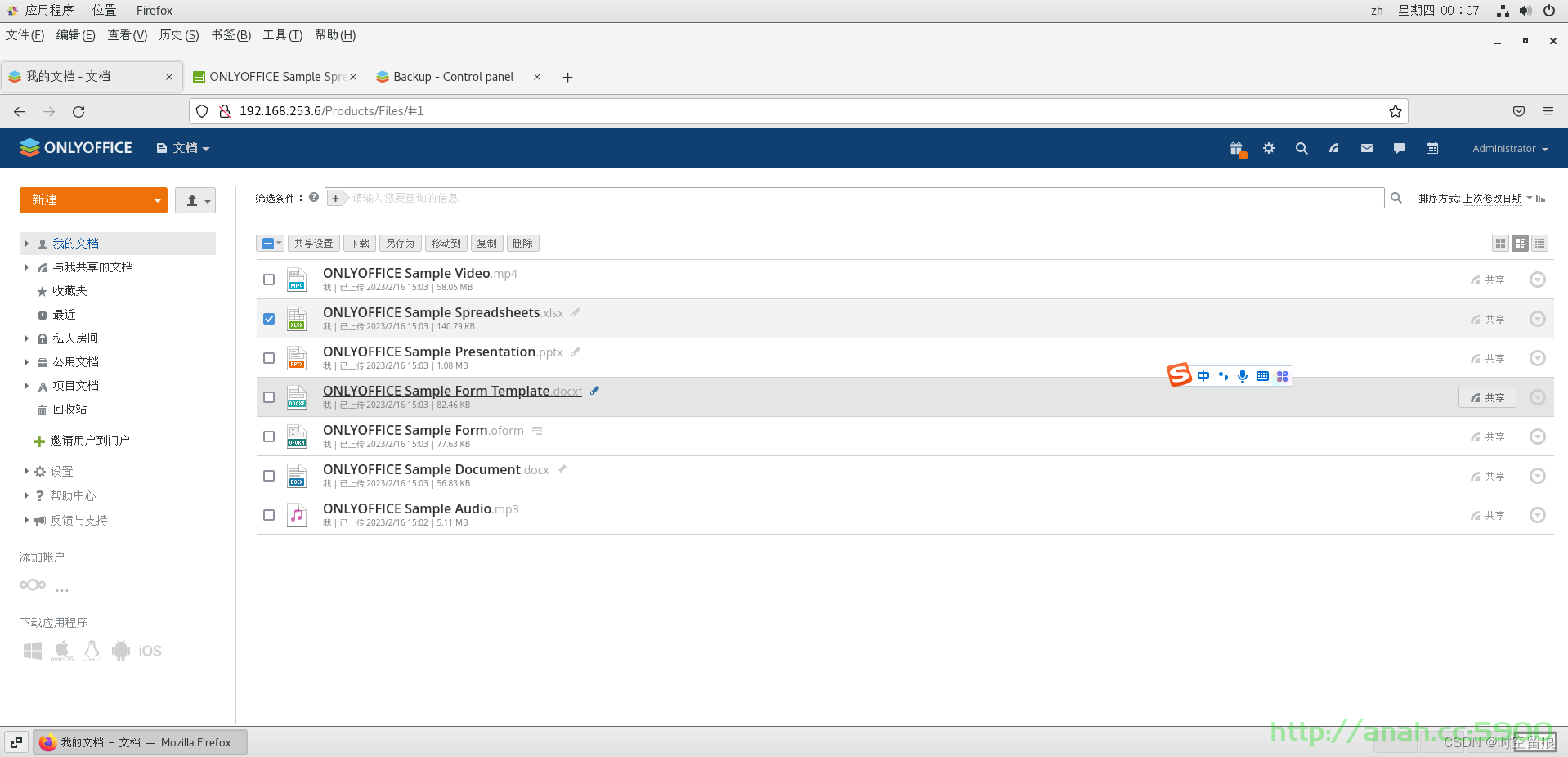1568x757 pixels.
Task: Bookmark page with star icon
Action: point(1396,111)
